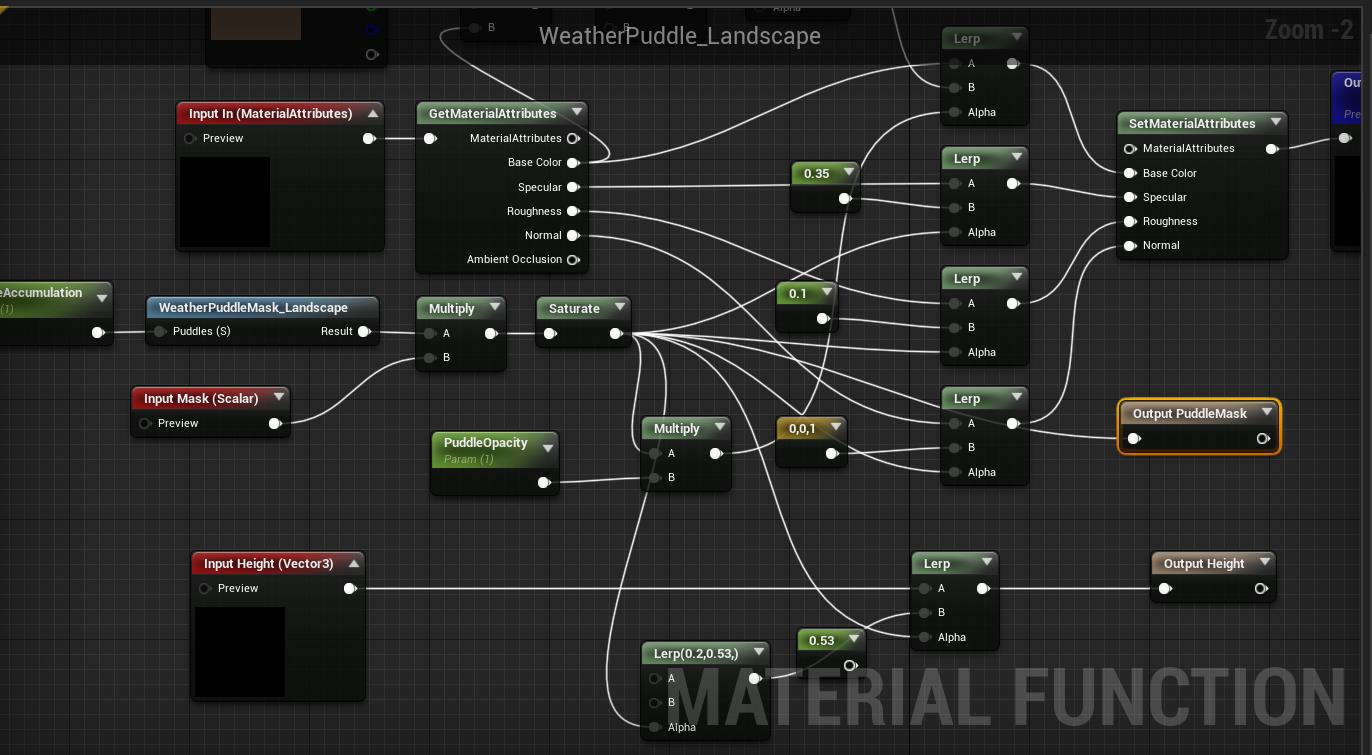Click the Puddles (S) input pin

(x=160, y=331)
